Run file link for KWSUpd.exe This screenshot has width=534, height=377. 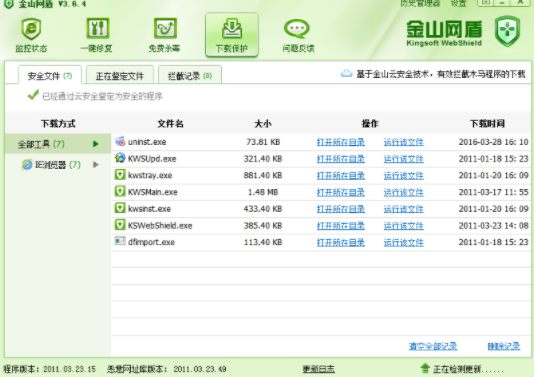click(404, 159)
